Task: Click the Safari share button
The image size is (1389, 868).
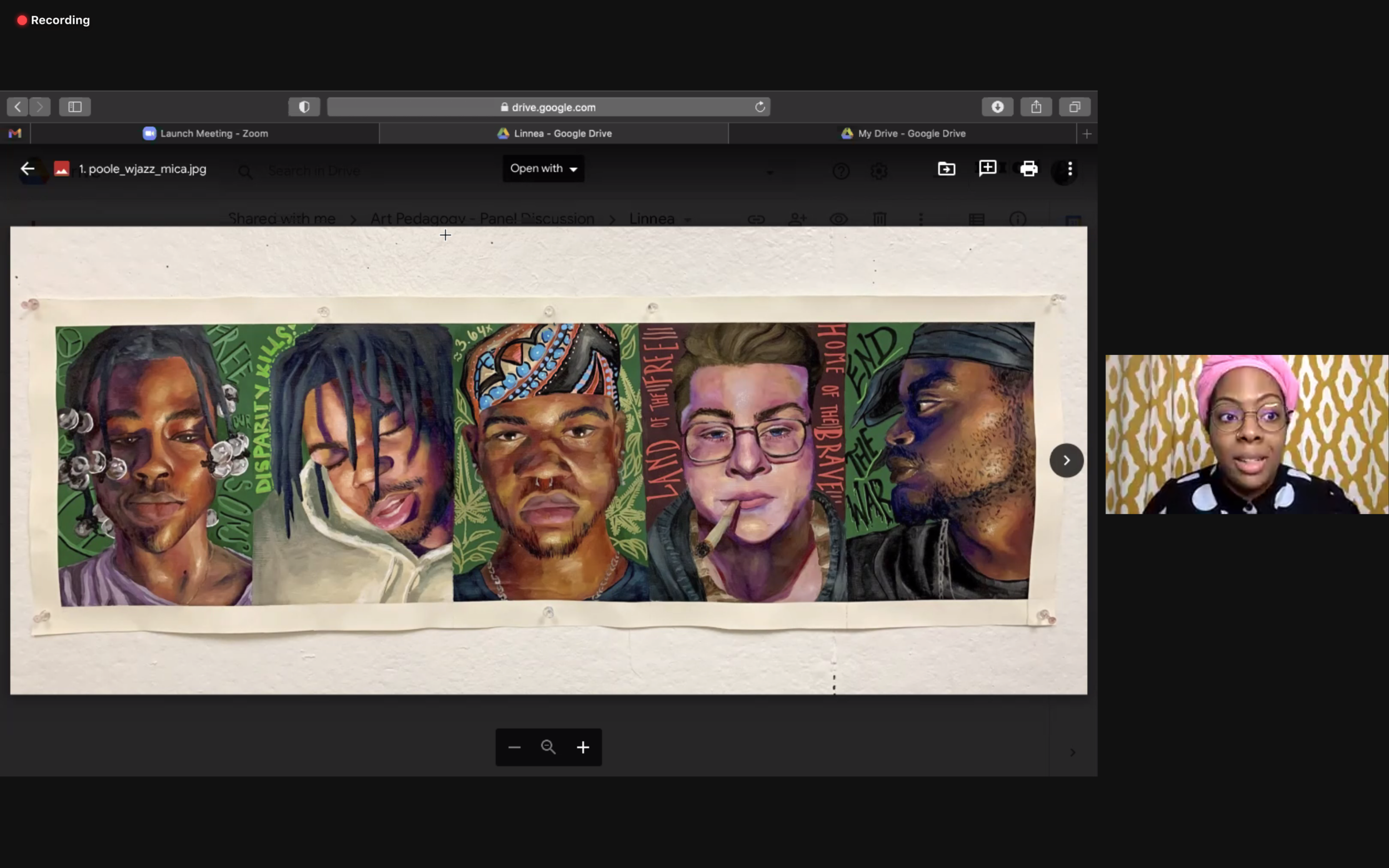Action: 1036,107
